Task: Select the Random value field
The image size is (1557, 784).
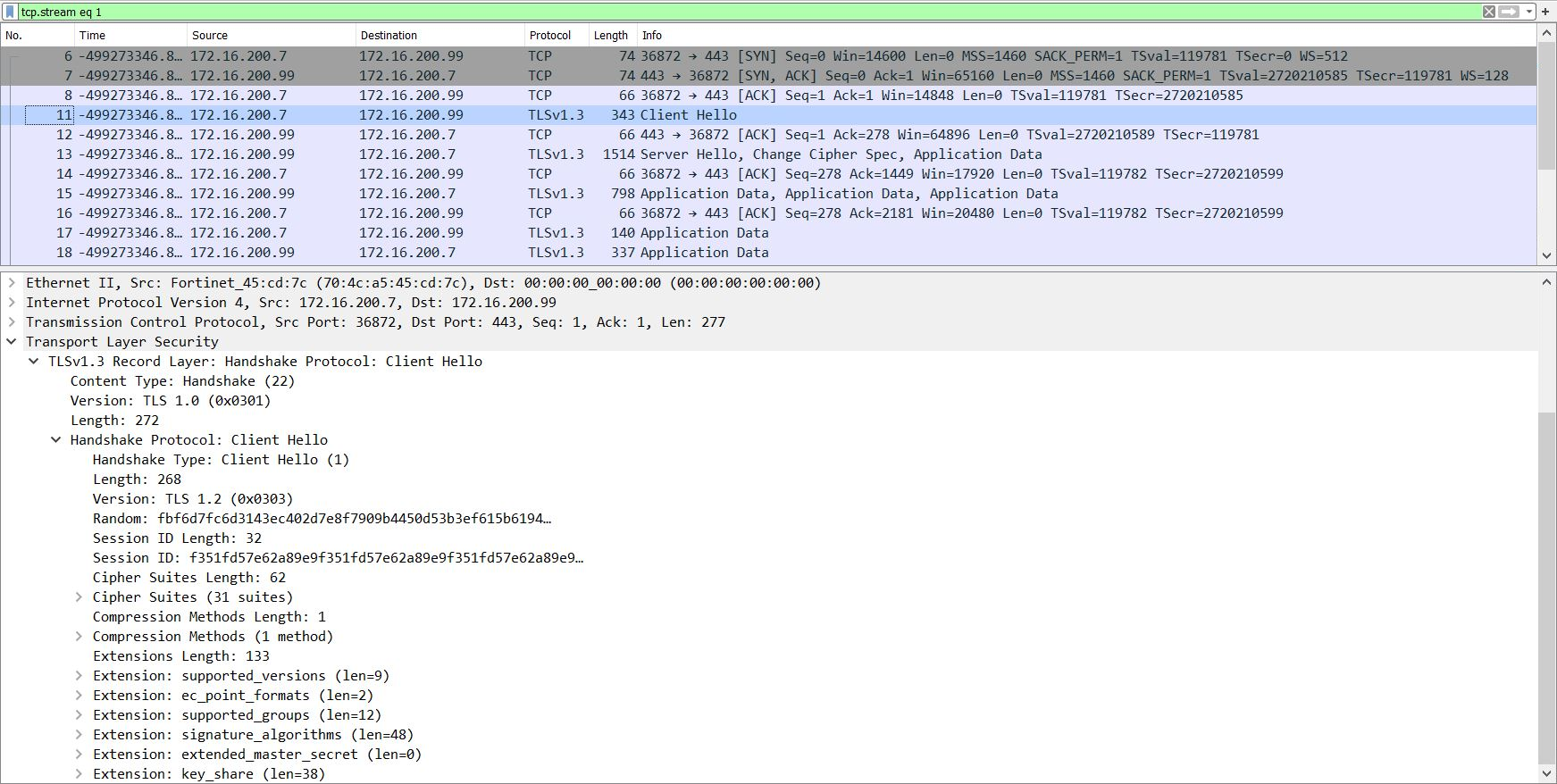Action: [322, 519]
